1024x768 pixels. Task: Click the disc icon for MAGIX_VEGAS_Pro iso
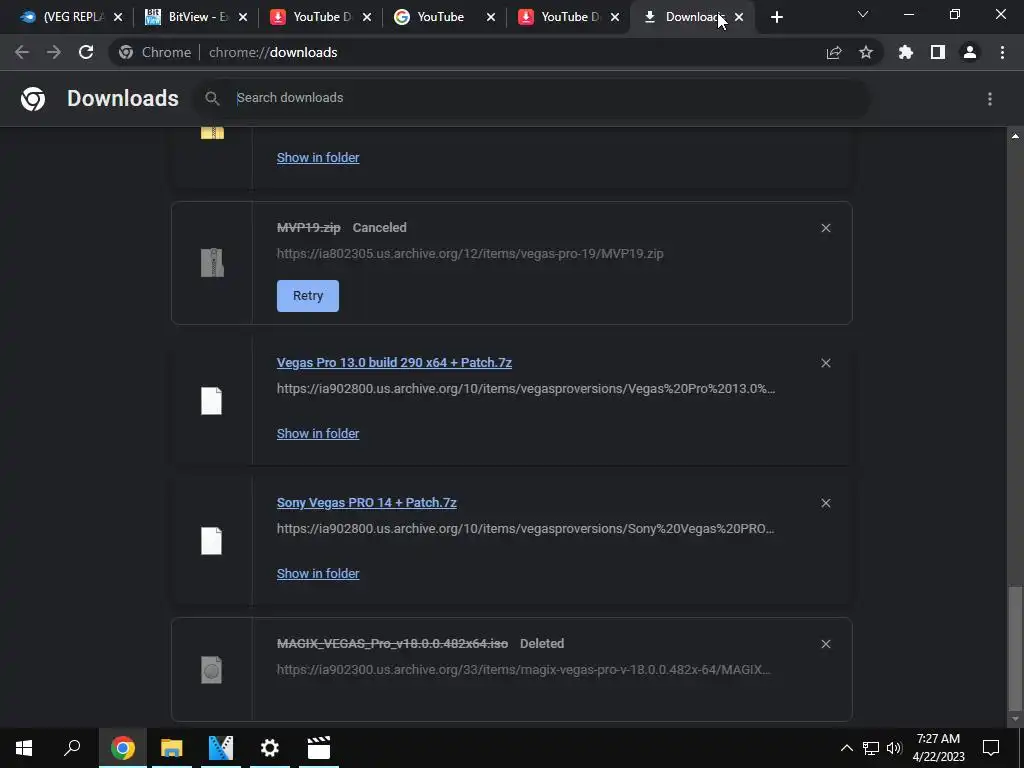(212, 670)
